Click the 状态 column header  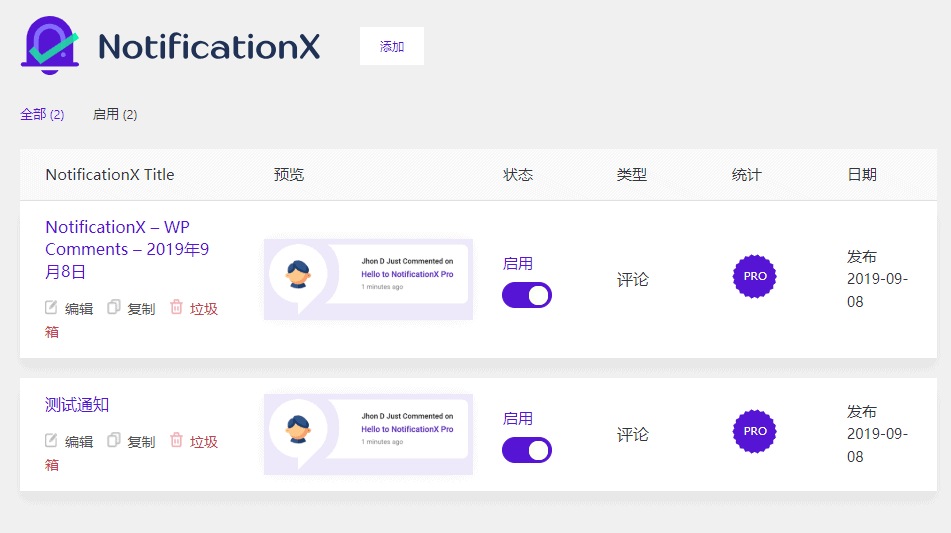pos(518,175)
